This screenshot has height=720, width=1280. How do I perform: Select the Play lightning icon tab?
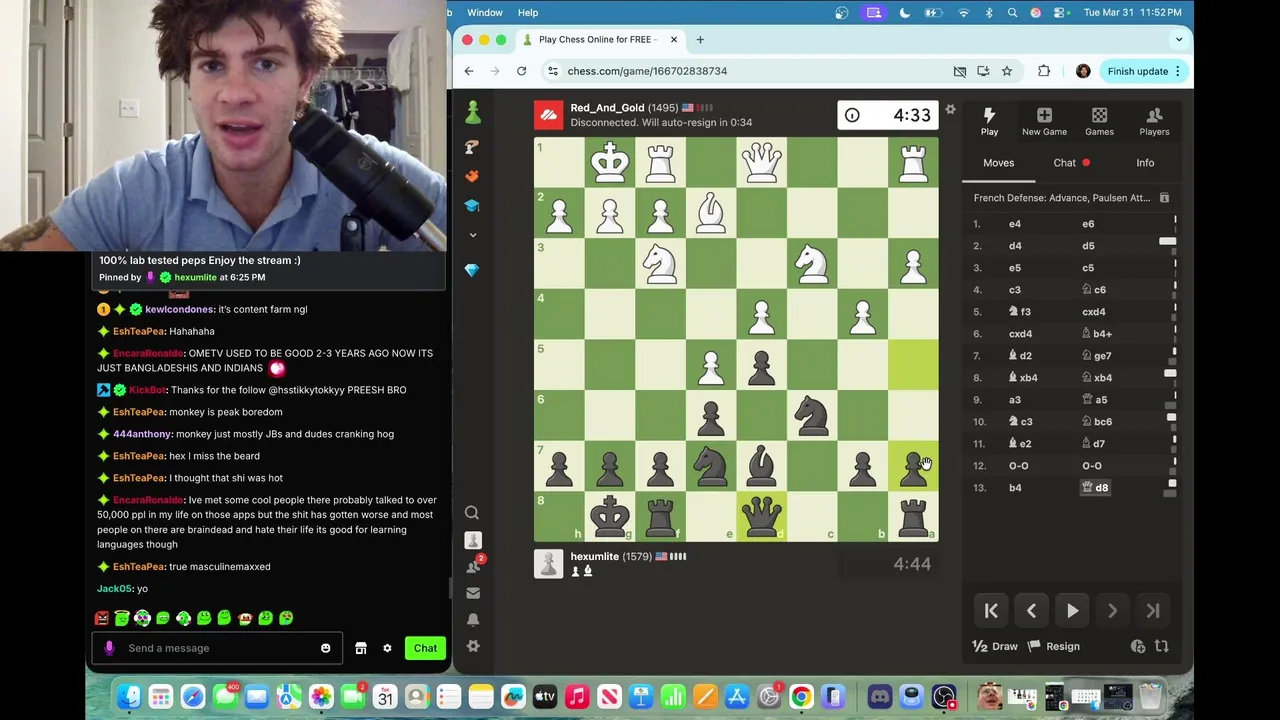(989, 122)
